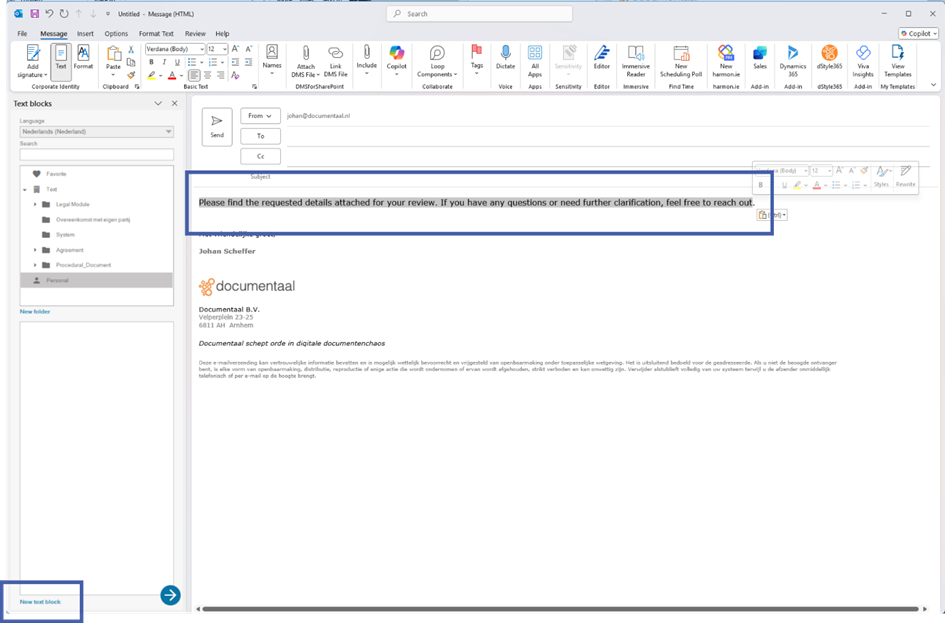The image size is (945, 623).
Task: Open Copilot in the ribbon
Action: pos(397,59)
